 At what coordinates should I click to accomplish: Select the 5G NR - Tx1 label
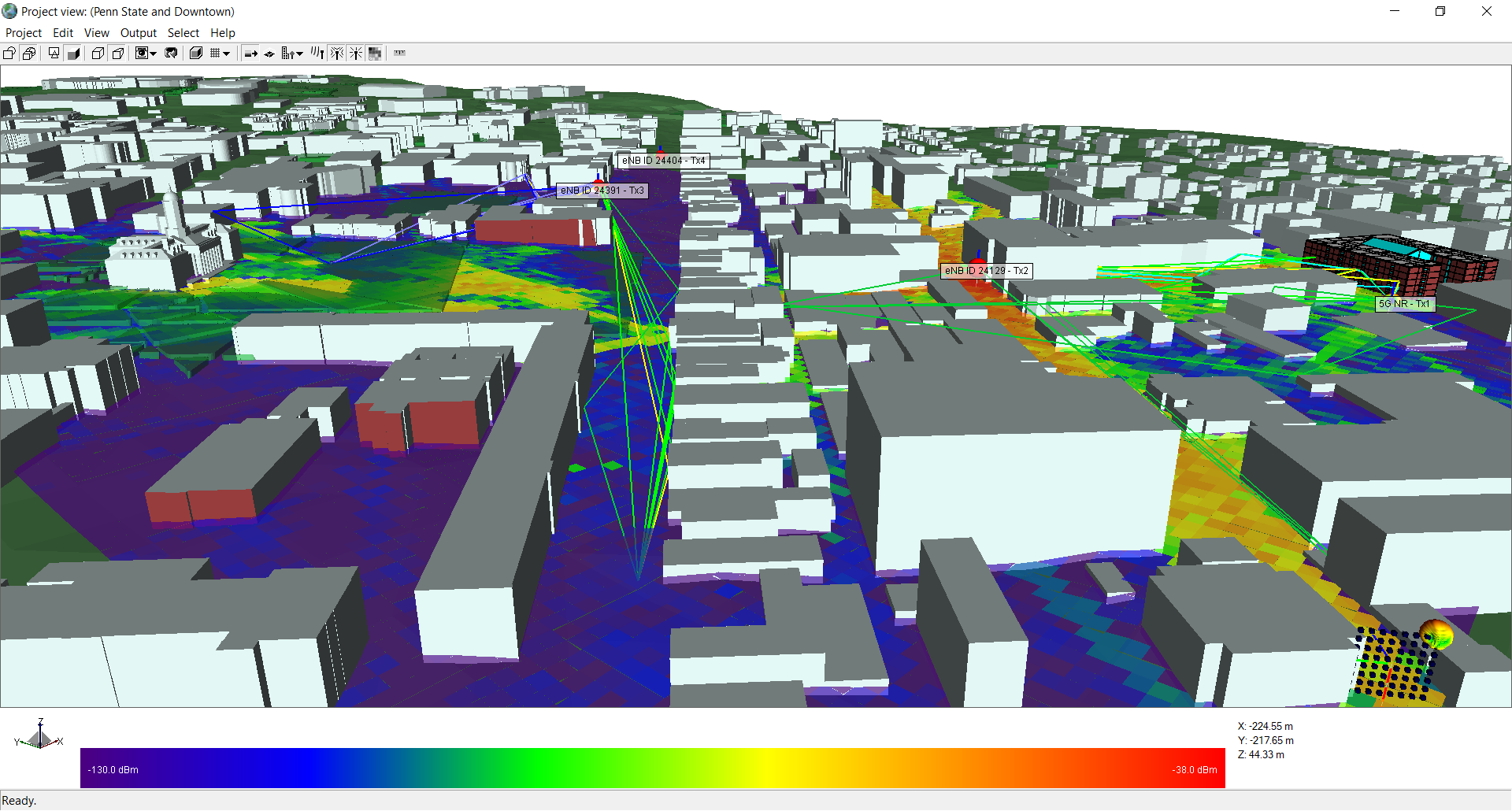point(1404,304)
